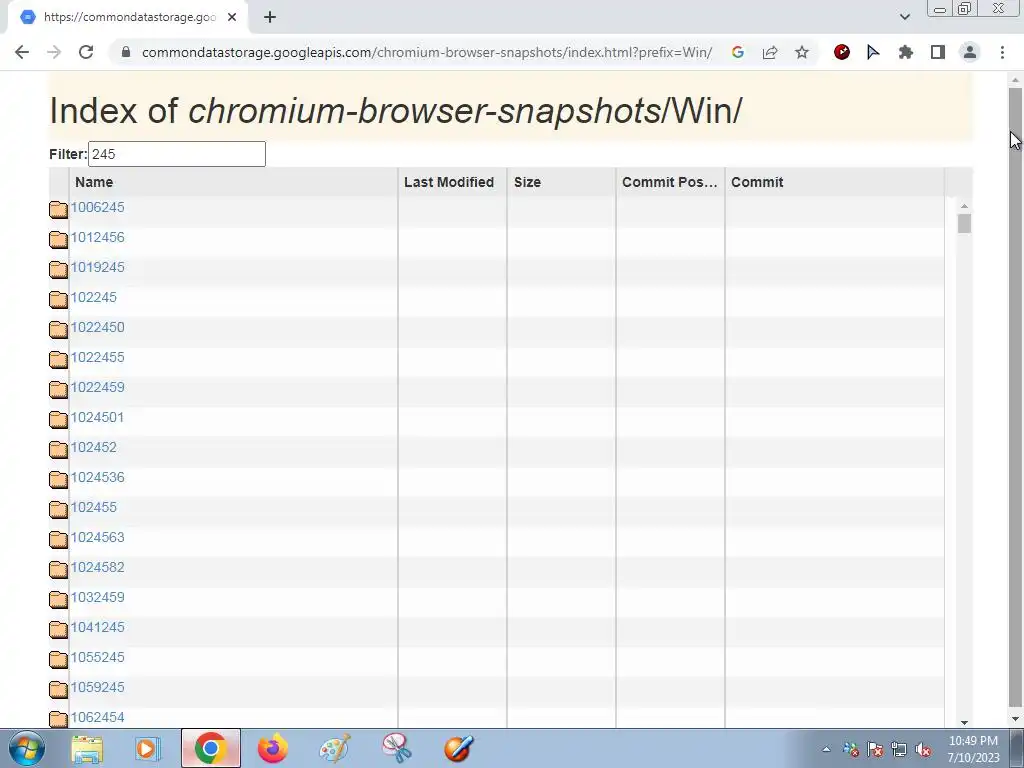This screenshot has height=768, width=1024.
Task: Open folder 1006245
Action: 97,208
